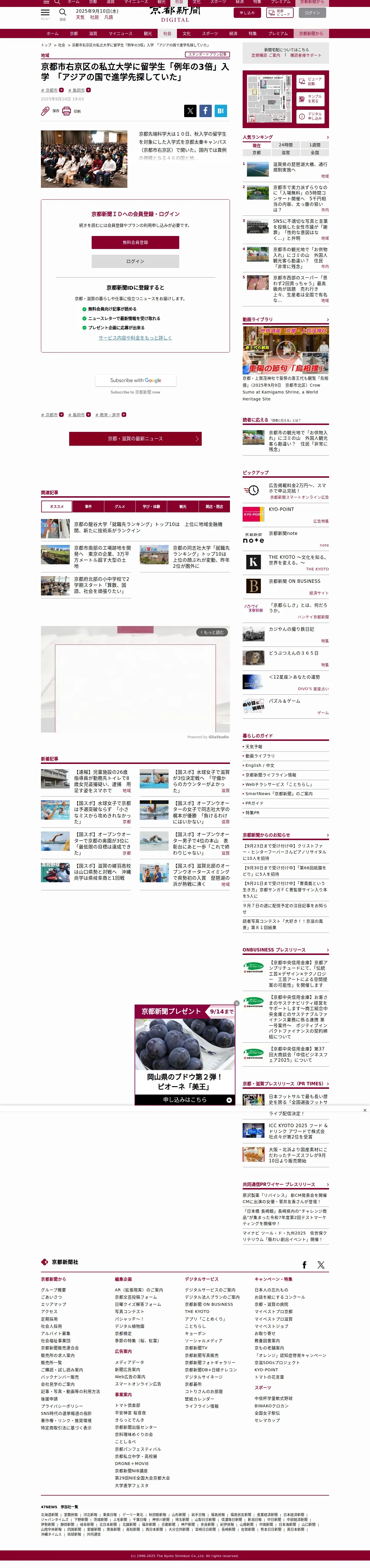Select ranking 24時間 tab

click(x=286, y=145)
